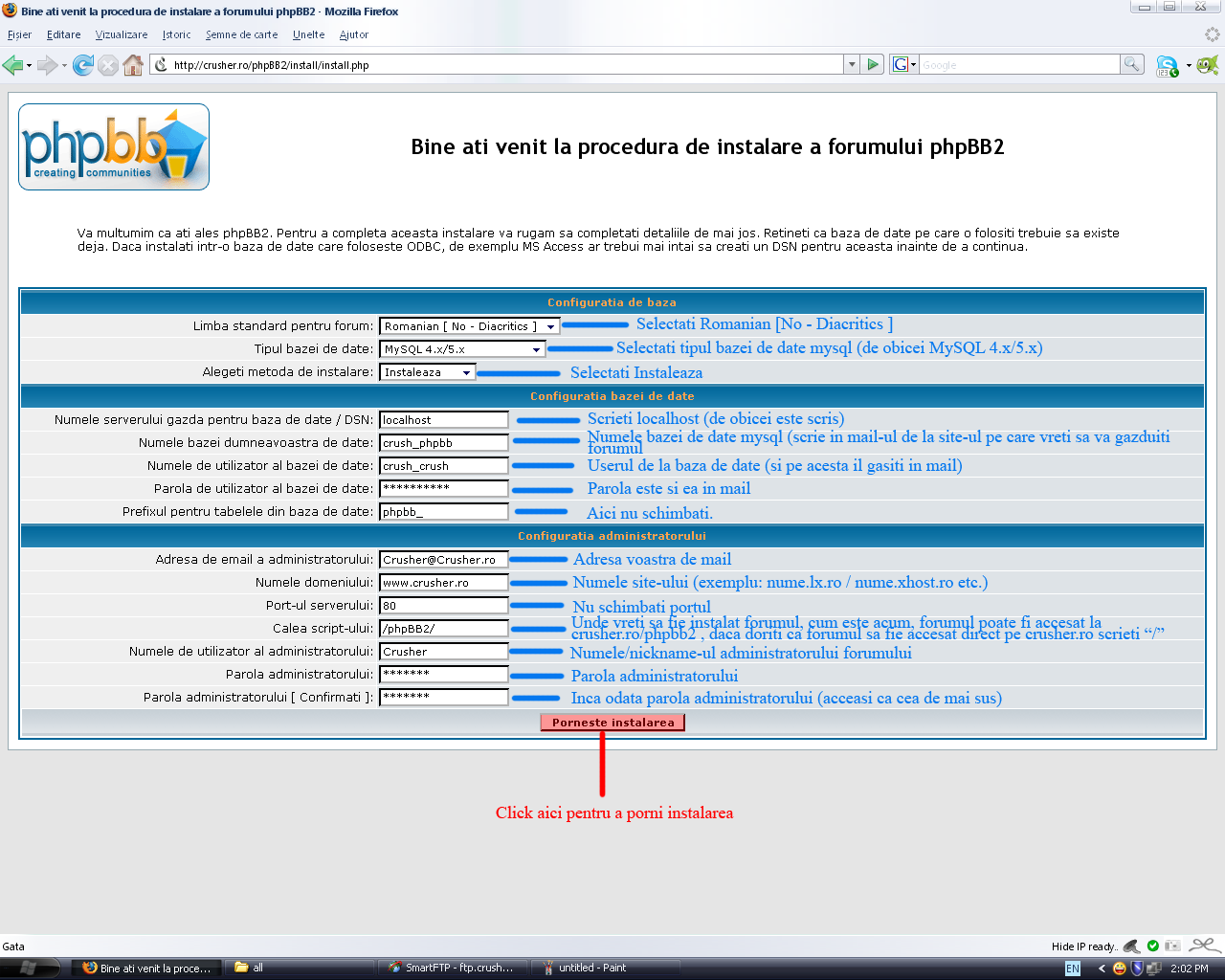The height and width of the screenshot is (980, 1225).
Task: Click the table prefix field (phpbb_)
Action: (x=444, y=511)
